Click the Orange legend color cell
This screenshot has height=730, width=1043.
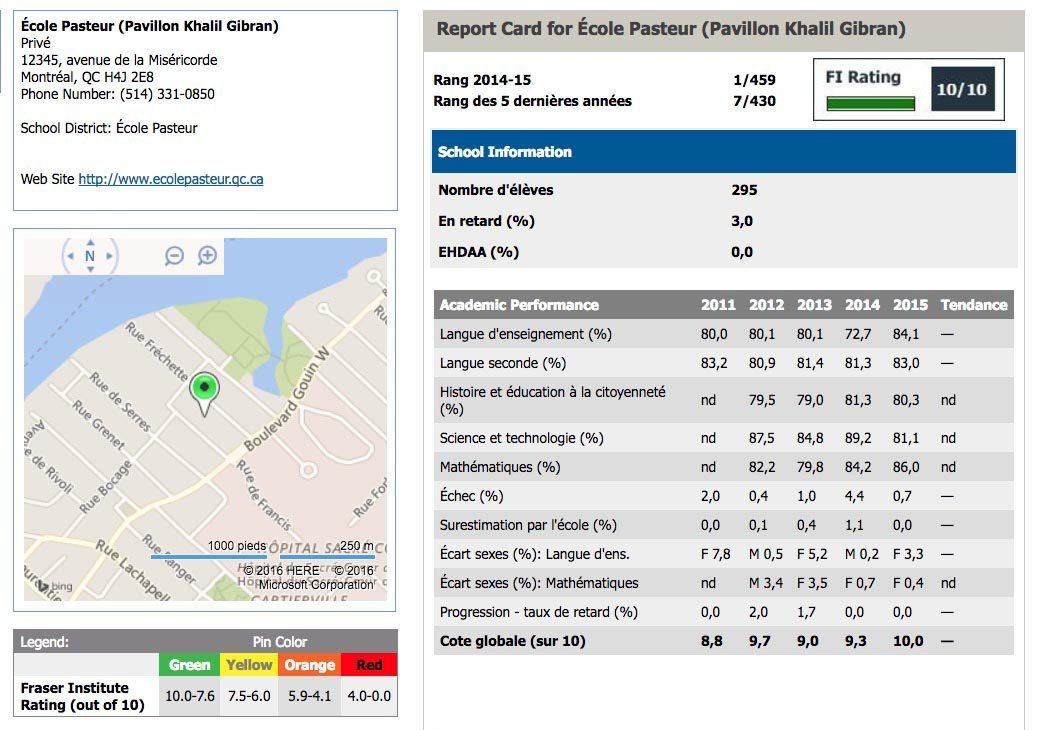click(x=309, y=665)
